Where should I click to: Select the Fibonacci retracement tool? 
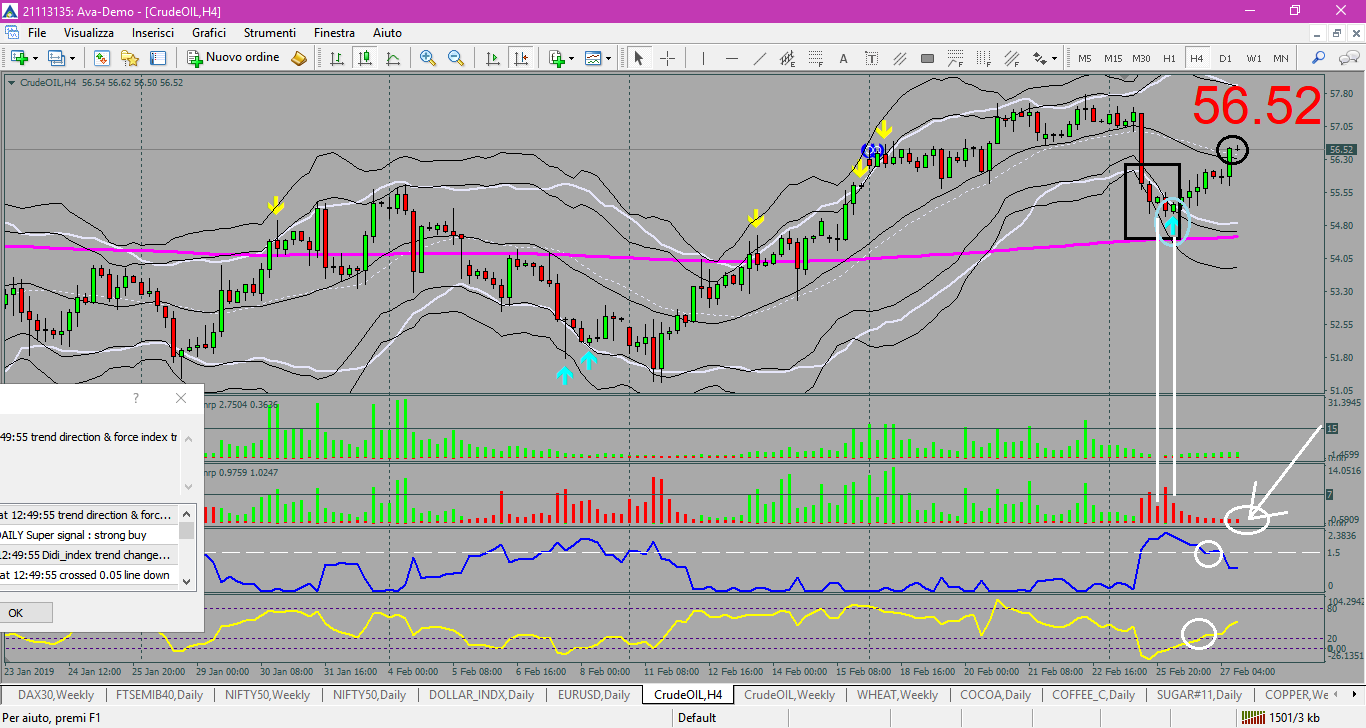click(815, 58)
